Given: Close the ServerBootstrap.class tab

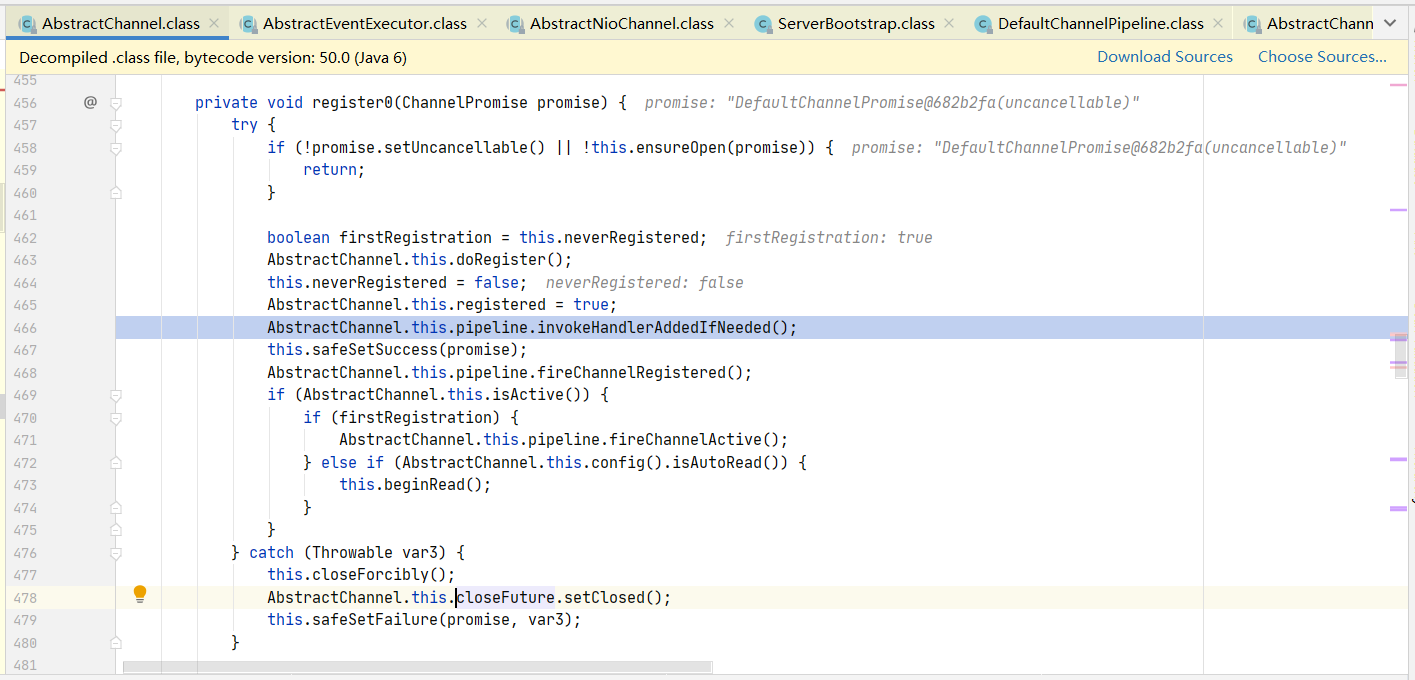Looking at the screenshot, I should point(949,23).
